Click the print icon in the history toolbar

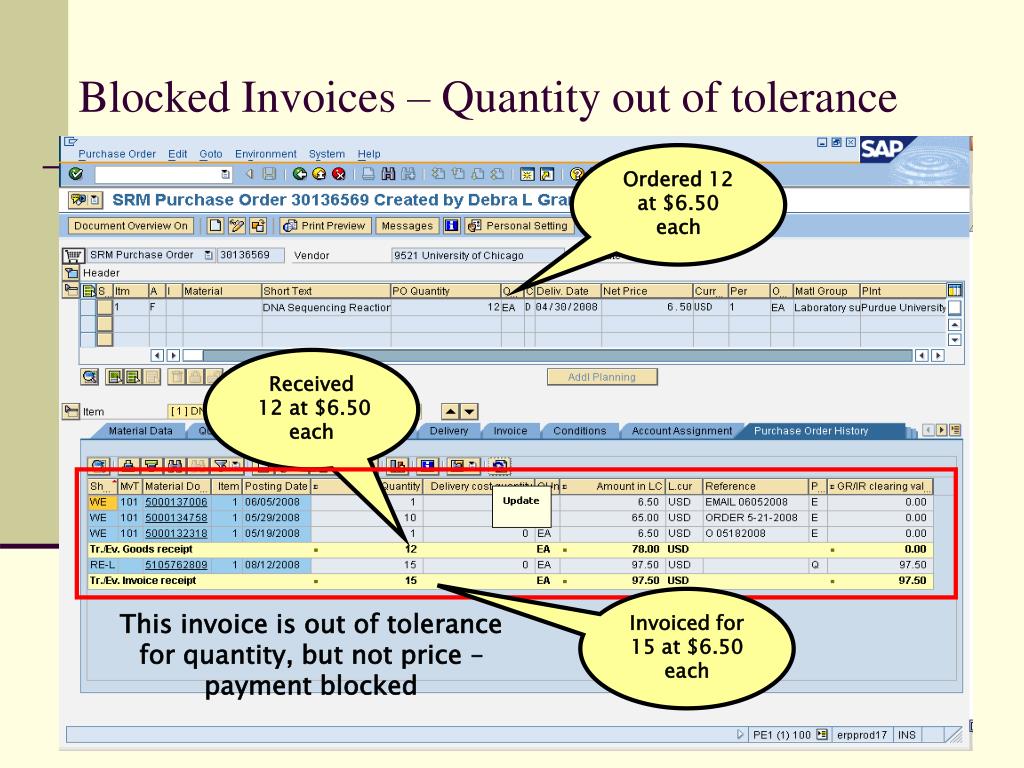click(129, 466)
